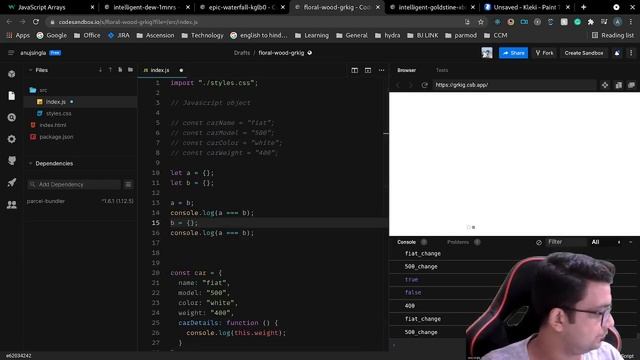Open a new browser tab with plus button

583,7
